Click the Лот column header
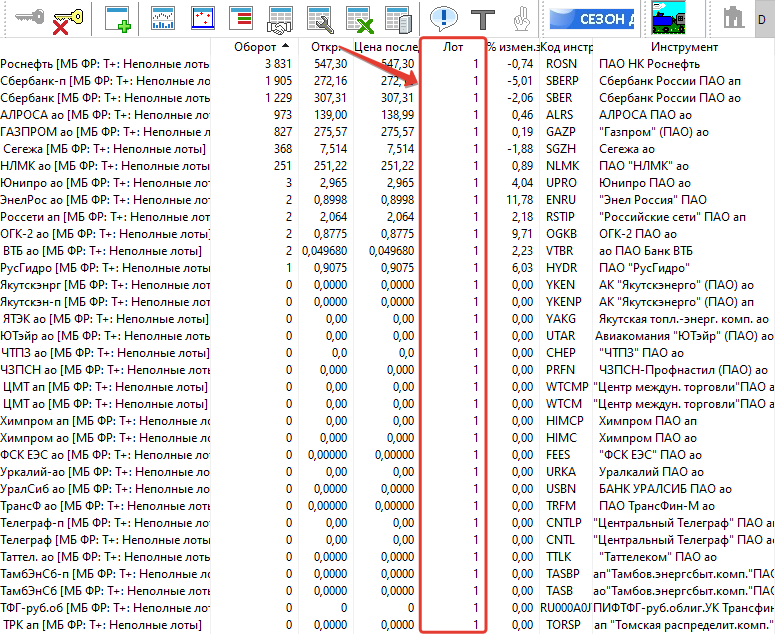This screenshot has height=634, width=775. 453,47
